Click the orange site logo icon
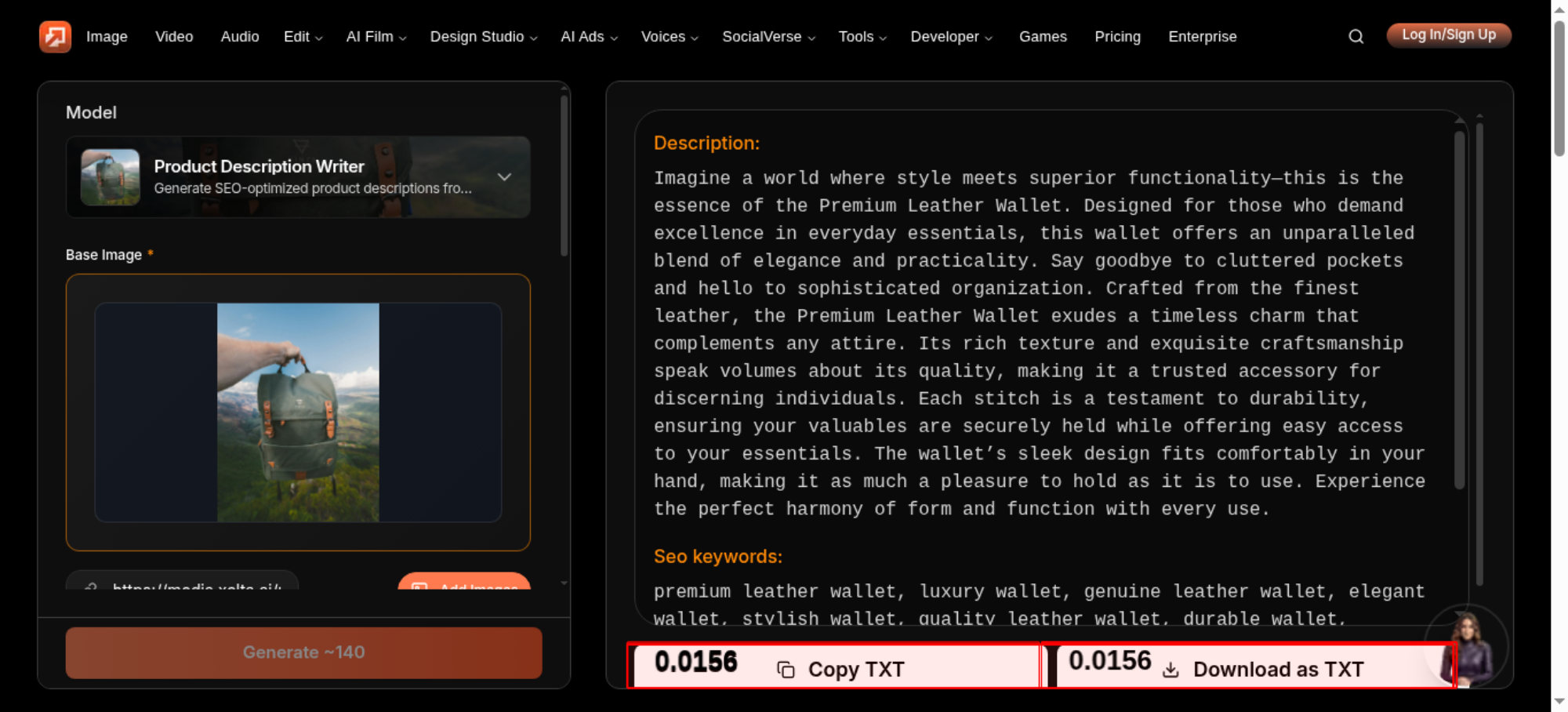Screen dimensions: 1568x712 (55, 36)
